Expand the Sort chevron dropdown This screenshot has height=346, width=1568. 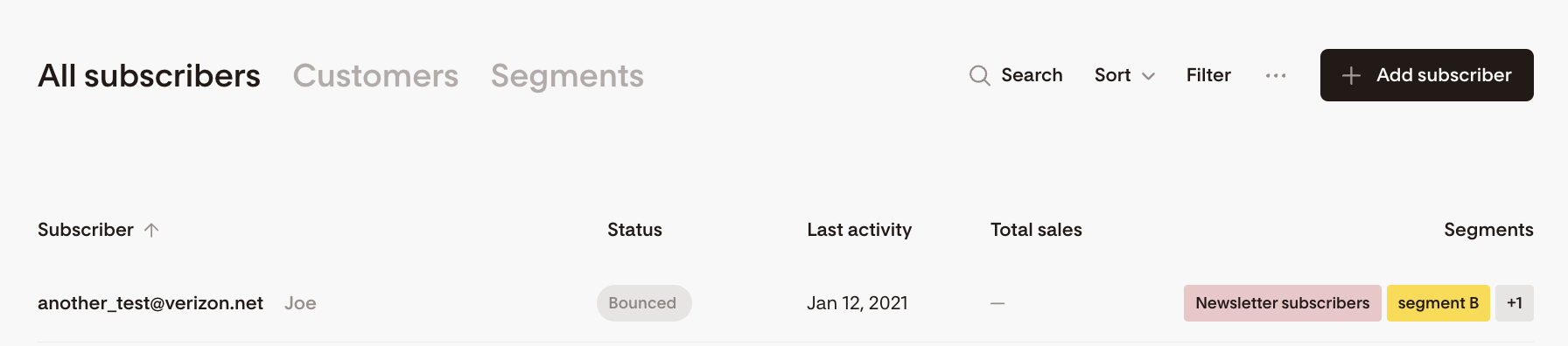click(1149, 76)
